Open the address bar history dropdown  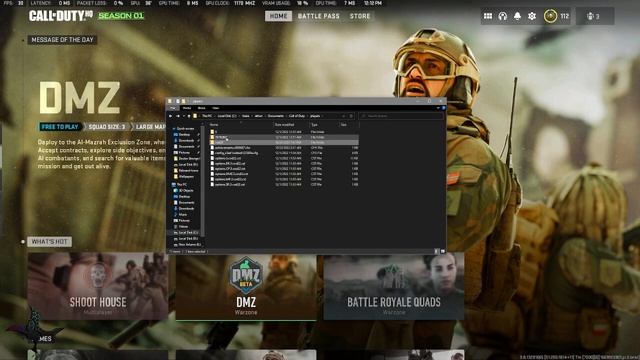click(343, 116)
